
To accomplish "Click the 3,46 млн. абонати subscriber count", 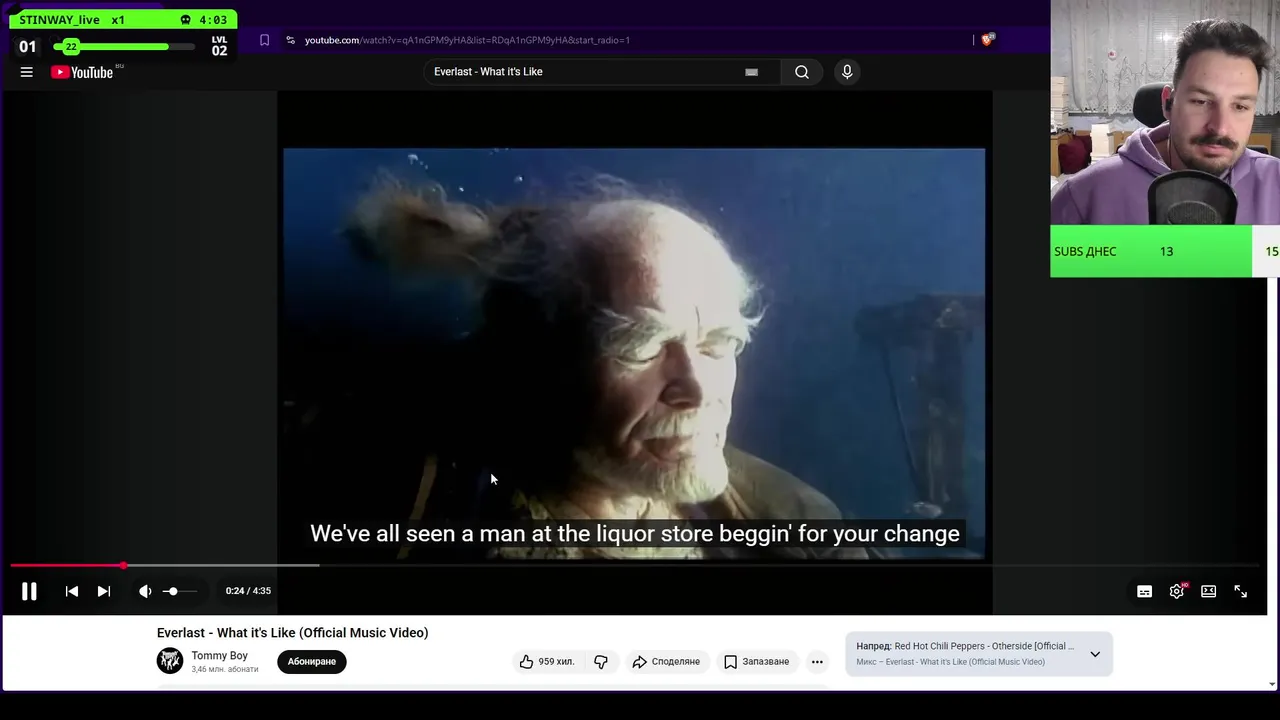I will click(225, 669).
